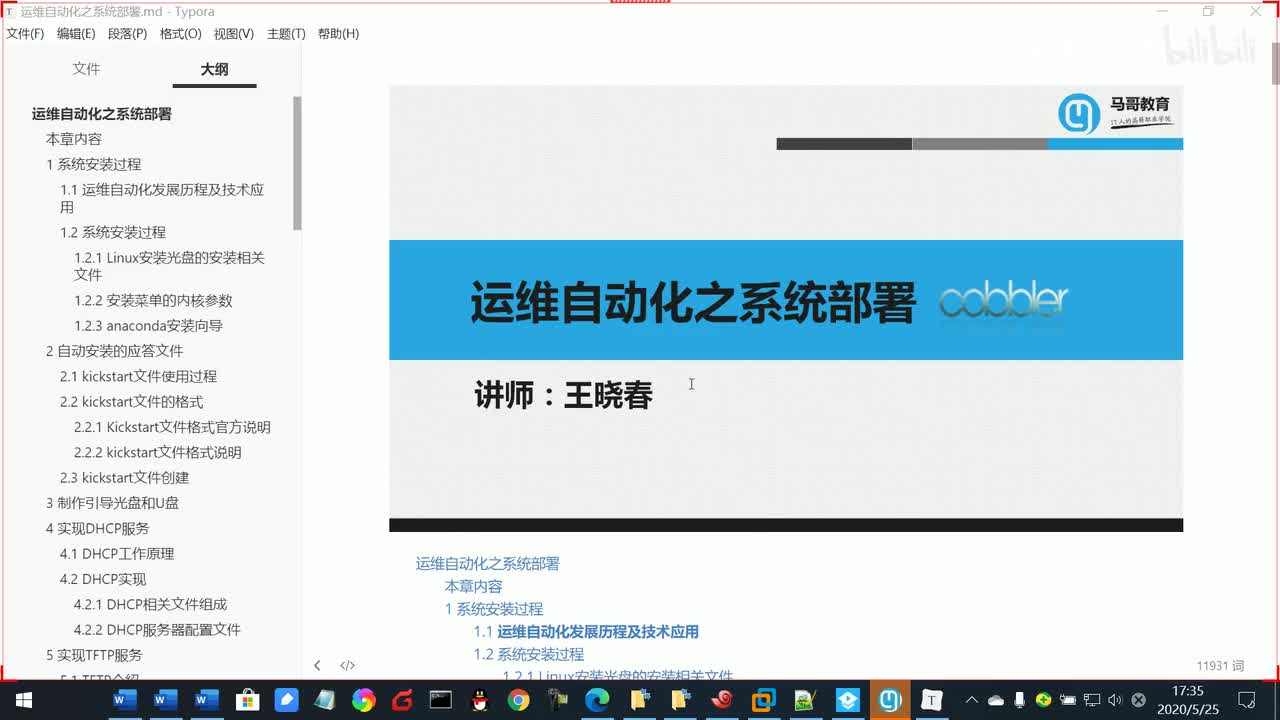
Task: Open the volume speaker tray icon
Action: point(1115,700)
